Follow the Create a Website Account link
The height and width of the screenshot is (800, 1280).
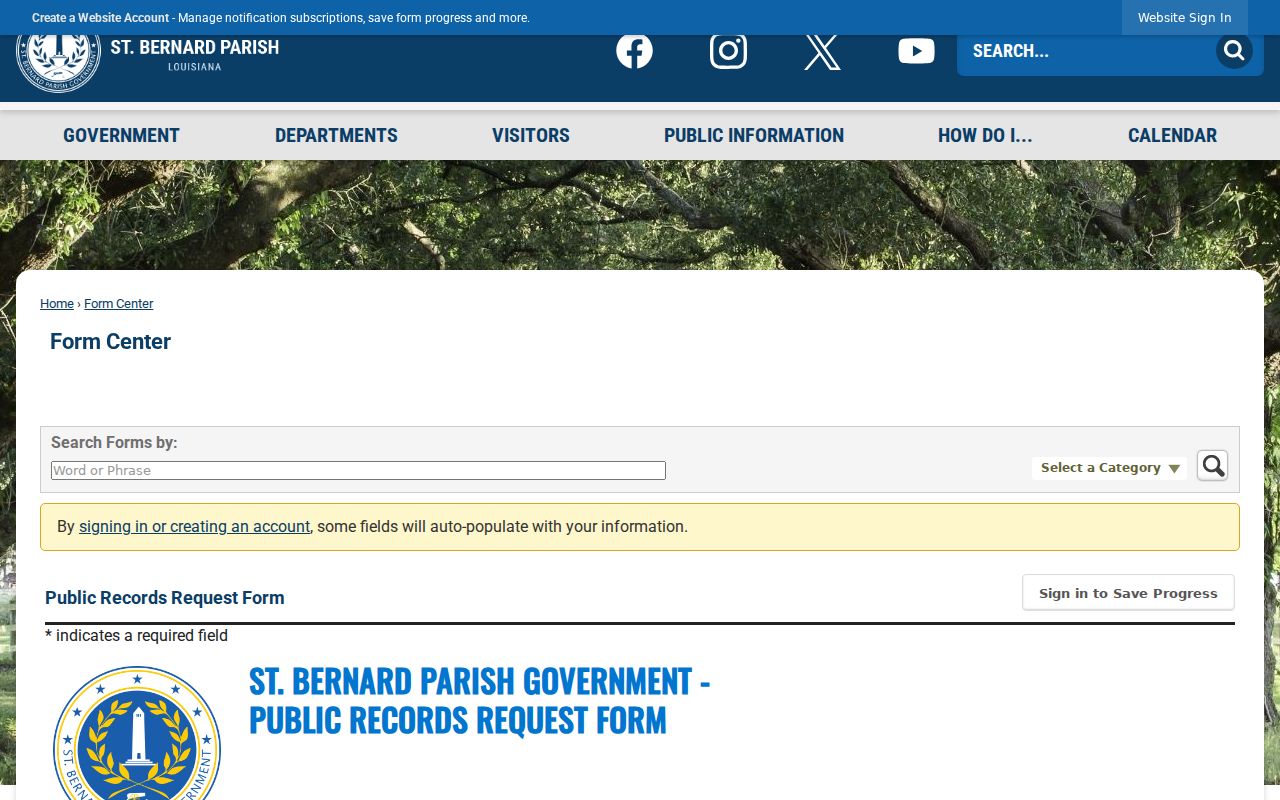(100, 18)
